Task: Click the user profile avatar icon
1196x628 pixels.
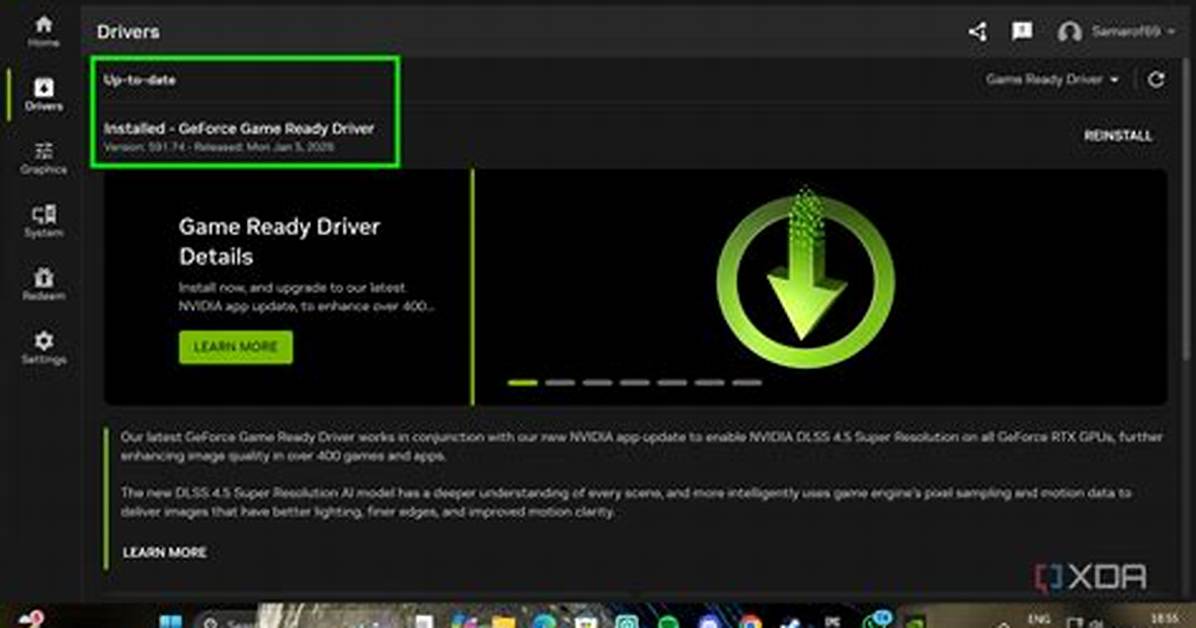Action: [1069, 32]
